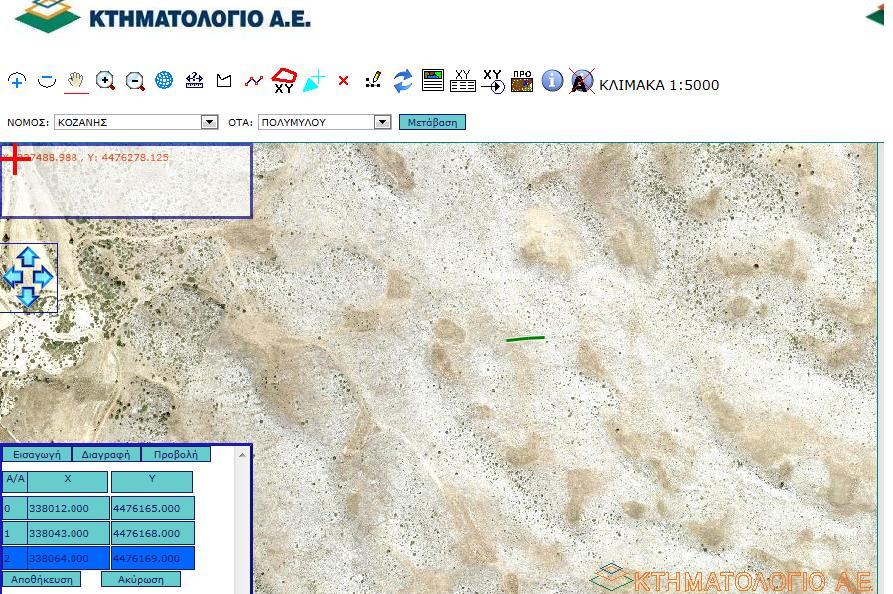Viewport: 893px width, 594px height.
Task: Click the Προβολή button
Action: 176,454
